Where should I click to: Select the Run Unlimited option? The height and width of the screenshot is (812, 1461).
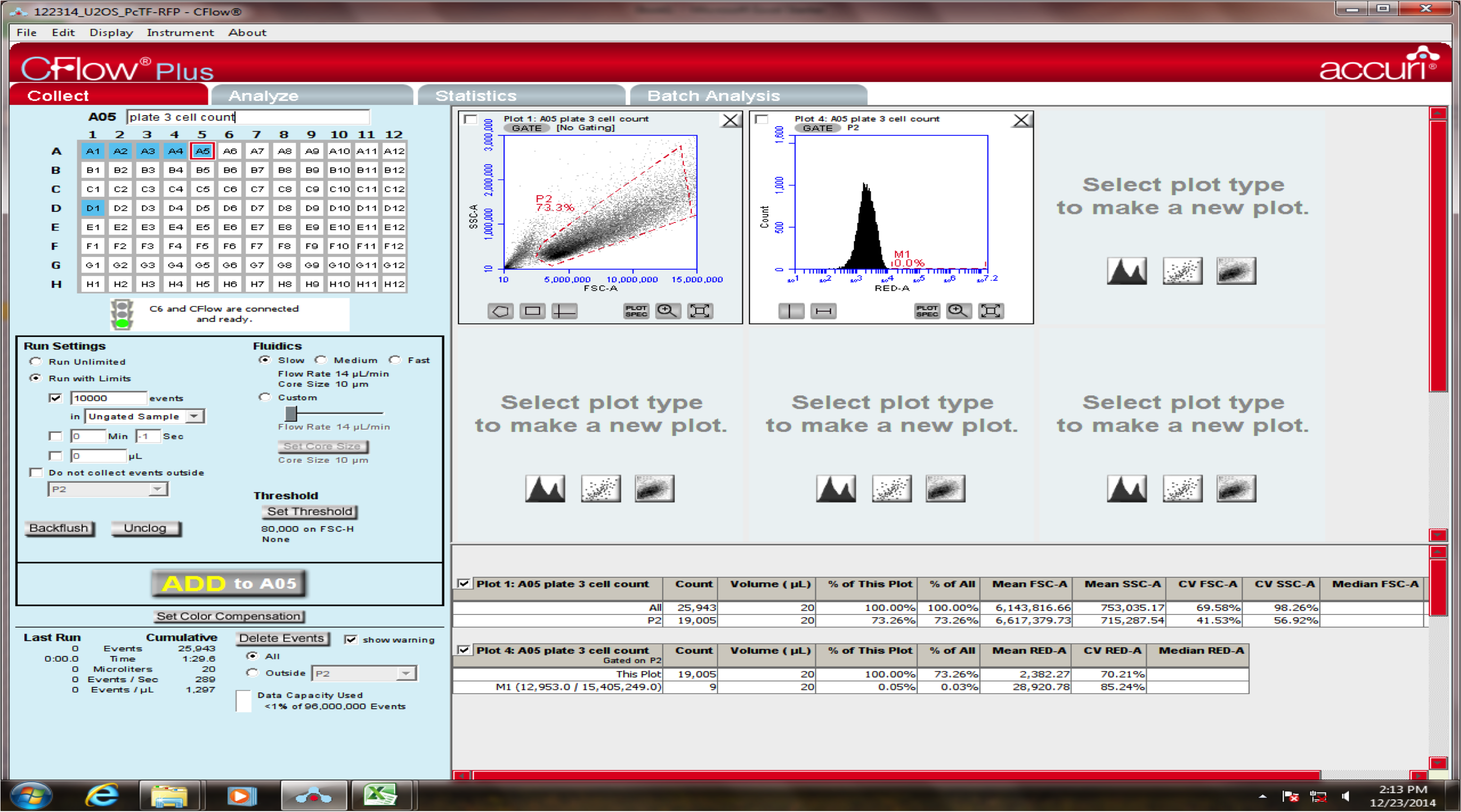pyautogui.click(x=35, y=361)
